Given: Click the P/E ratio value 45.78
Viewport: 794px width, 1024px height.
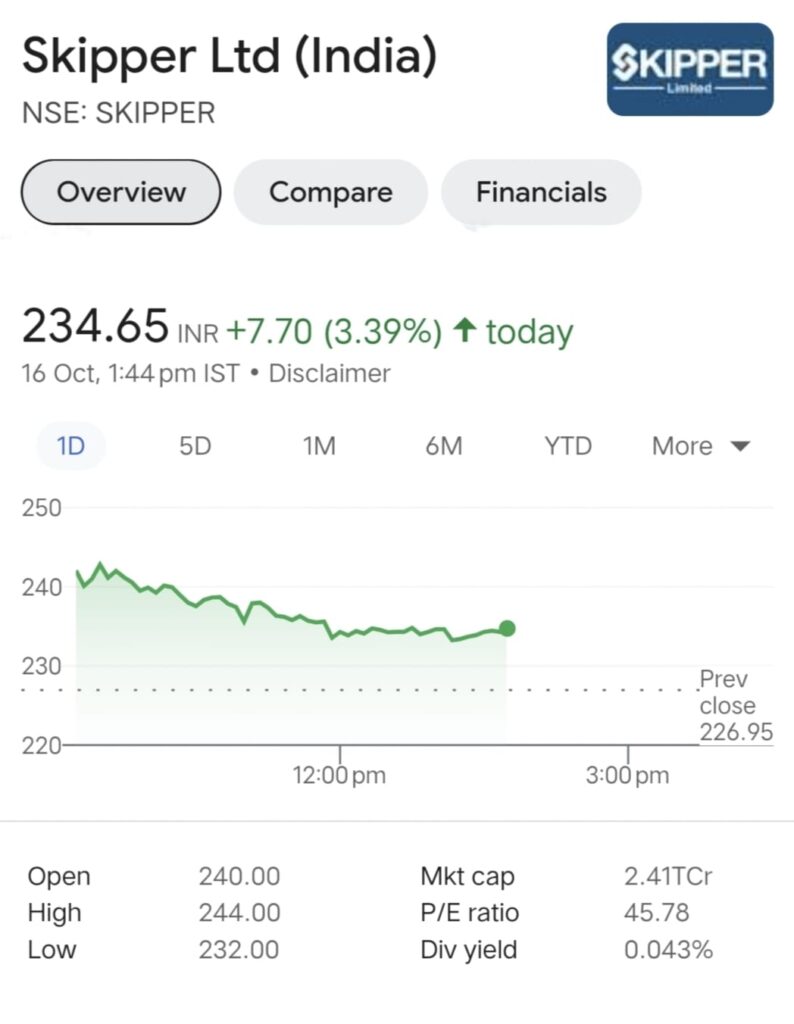Looking at the screenshot, I should pyautogui.click(x=656, y=912).
